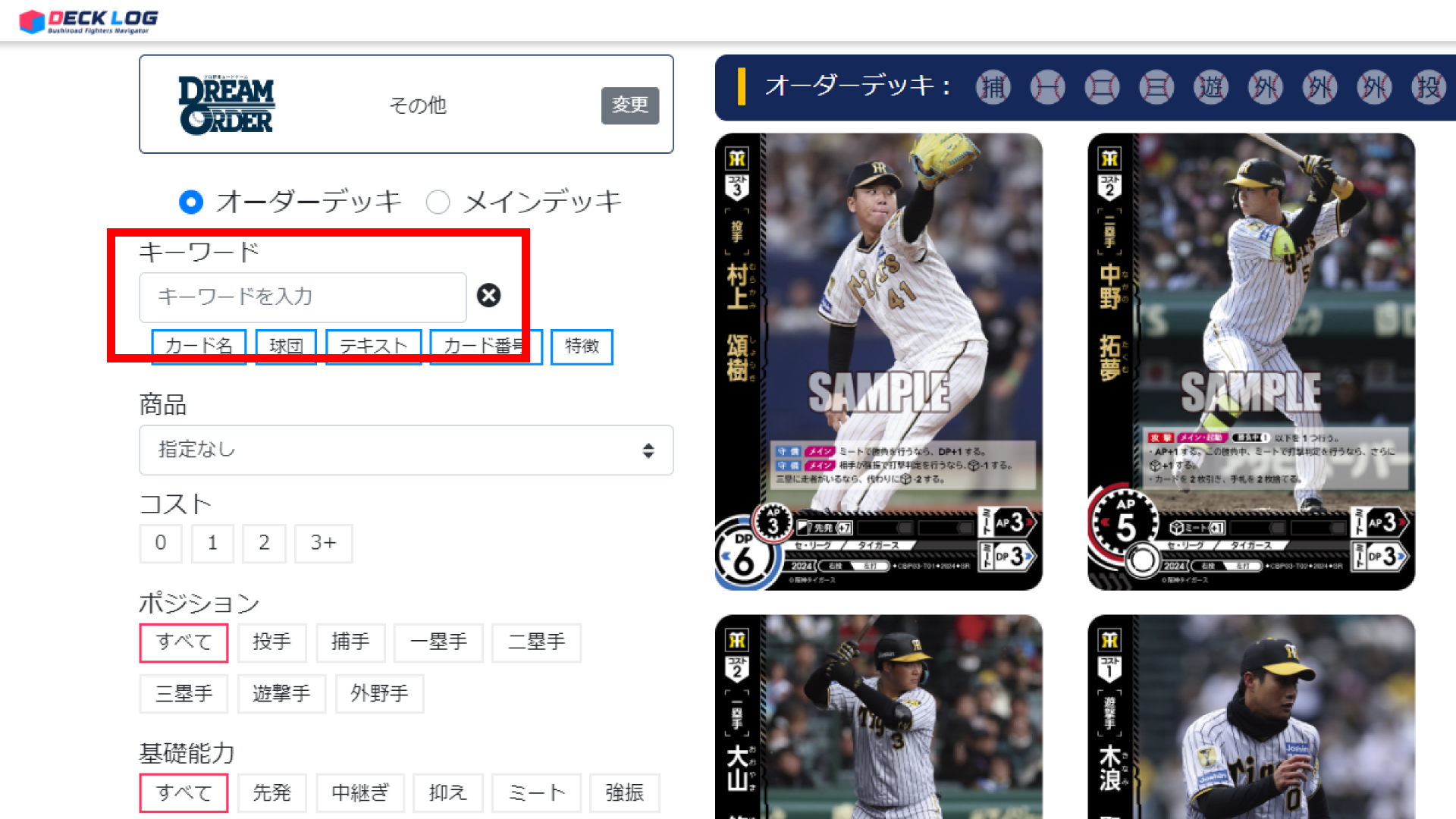Viewport: 1456px width, 819px height.
Task: Click the Deck Log logo
Action: (x=89, y=20)
